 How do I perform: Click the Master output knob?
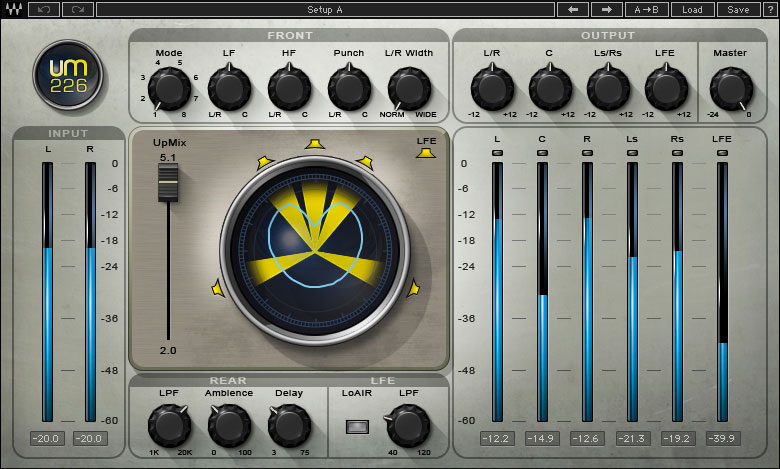(x=730, y=88)
